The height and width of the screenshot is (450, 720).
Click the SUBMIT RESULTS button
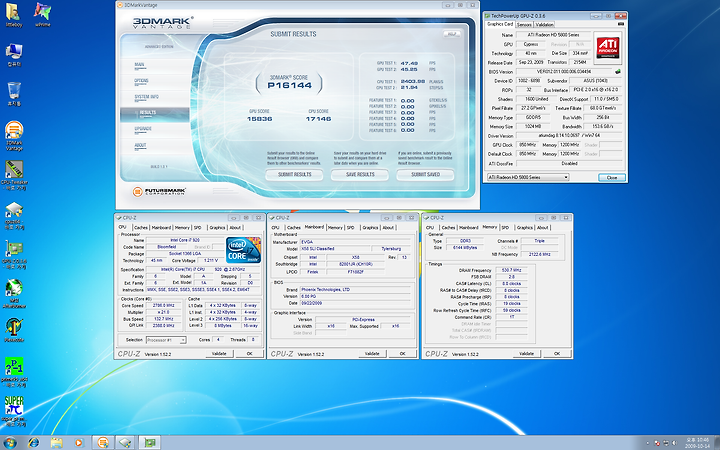[x=294, y=174]
